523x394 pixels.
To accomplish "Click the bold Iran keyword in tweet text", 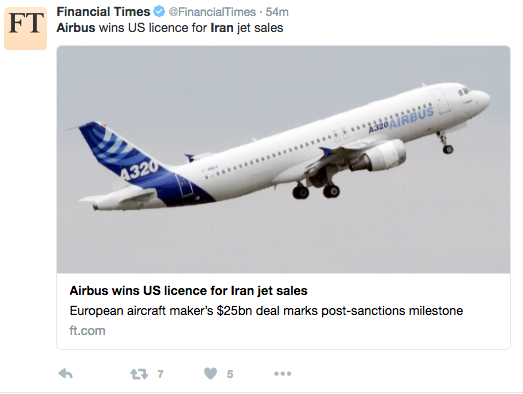I will tap(222, 28).
